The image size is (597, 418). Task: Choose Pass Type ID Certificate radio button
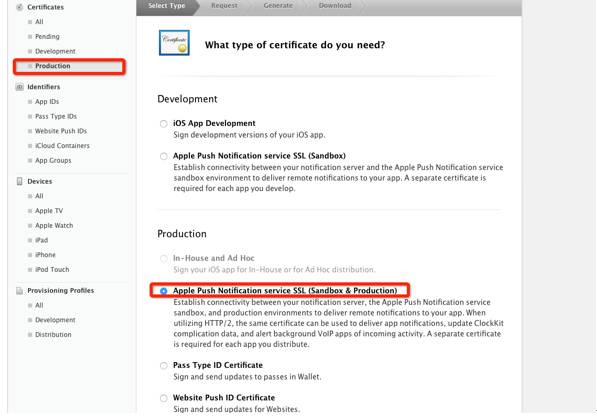pos(163,365)
